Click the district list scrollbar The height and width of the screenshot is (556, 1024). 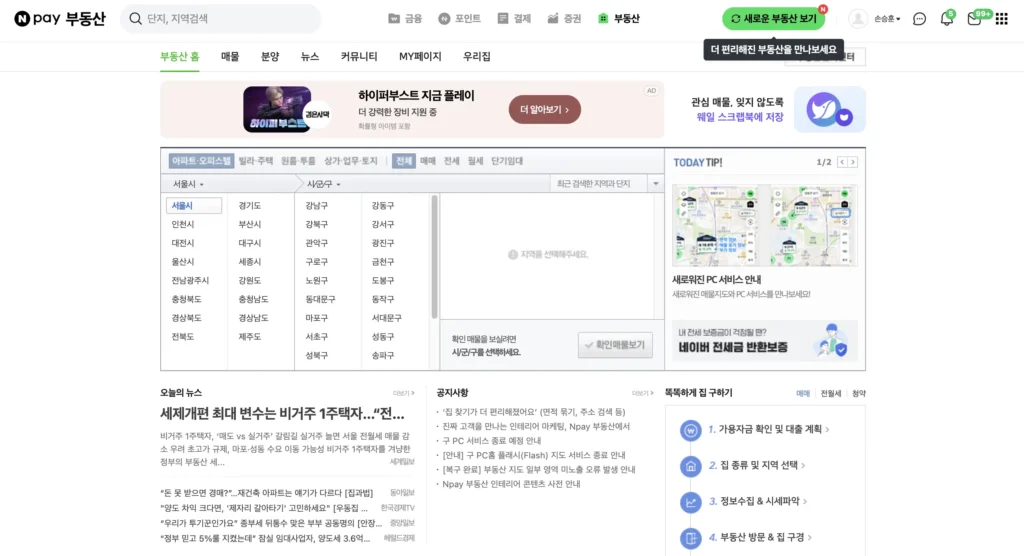pyautogui.click(x=434, y=257)
